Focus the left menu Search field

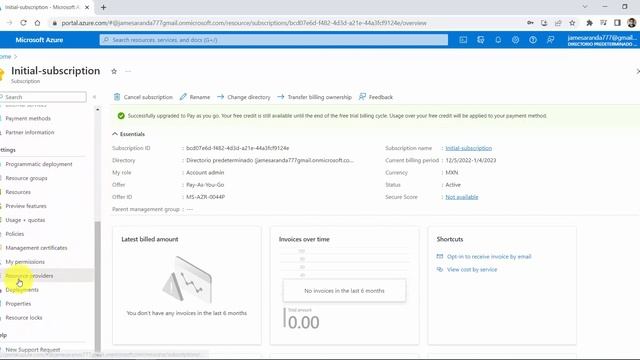[x=43, y=97]
